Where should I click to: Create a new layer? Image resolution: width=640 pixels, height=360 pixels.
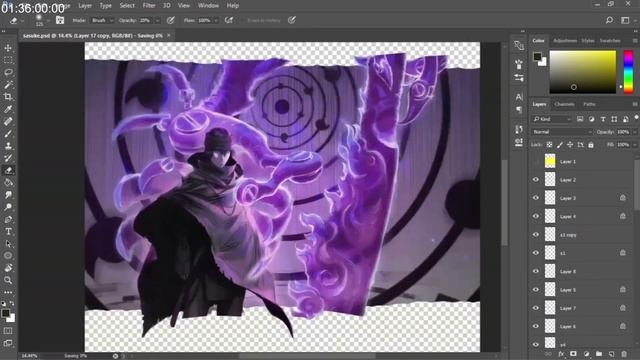pyautogui.click(x=611, y=354)
